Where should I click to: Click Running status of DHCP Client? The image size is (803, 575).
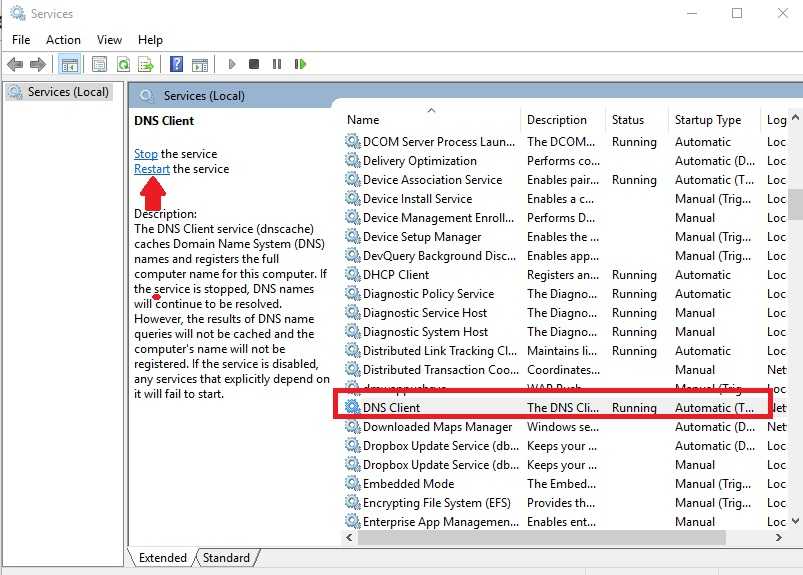click(x=634, y=274)
